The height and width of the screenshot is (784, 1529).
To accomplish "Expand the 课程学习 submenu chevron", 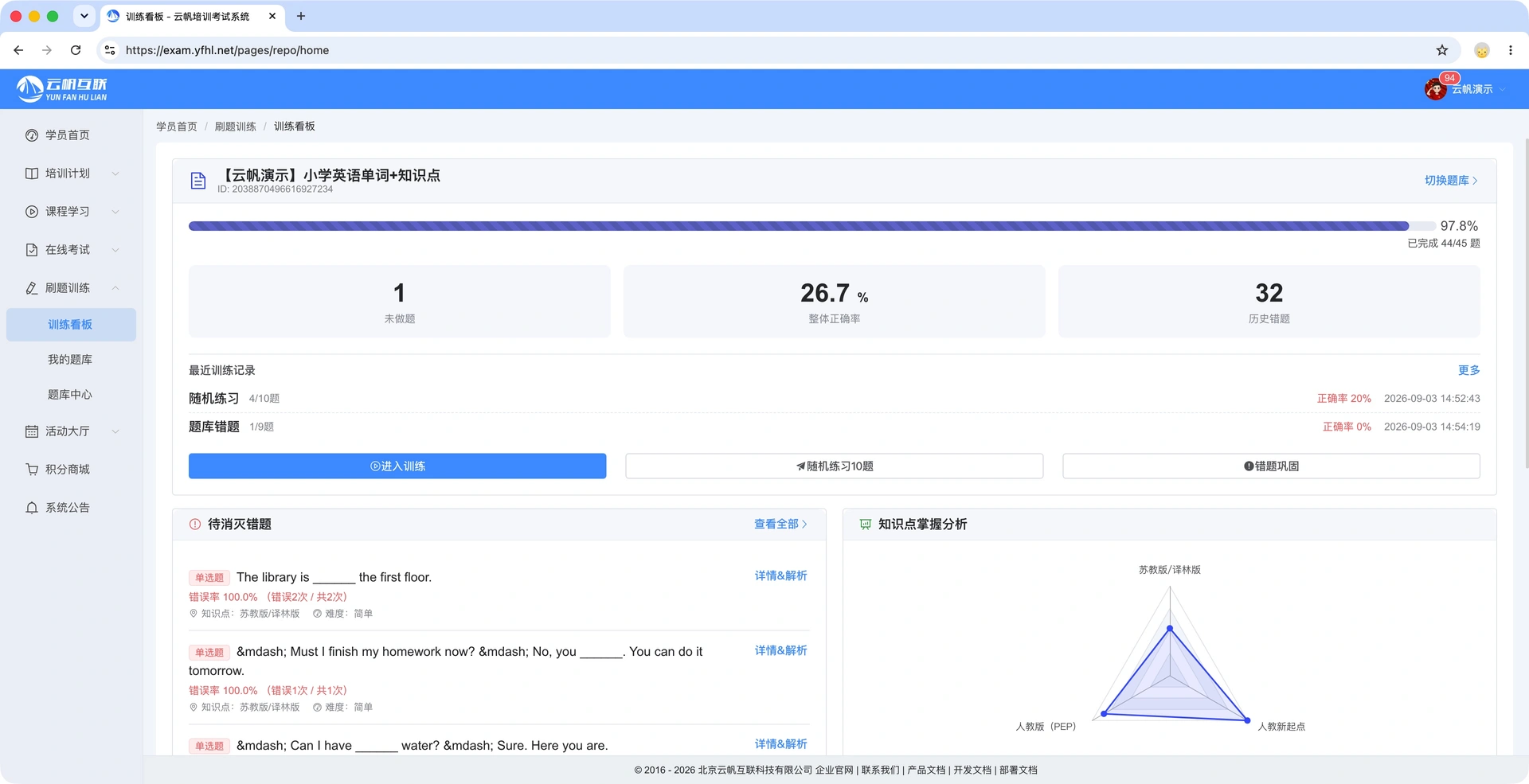I will pos(115,212).
